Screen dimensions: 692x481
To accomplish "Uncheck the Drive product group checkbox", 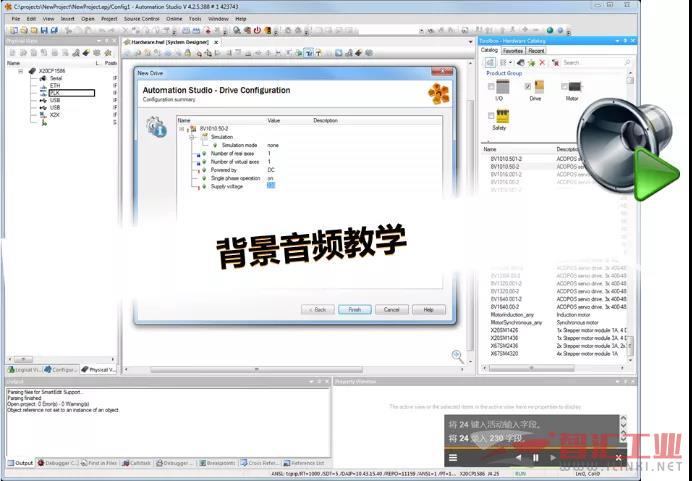I will click(x=528, y=86).
